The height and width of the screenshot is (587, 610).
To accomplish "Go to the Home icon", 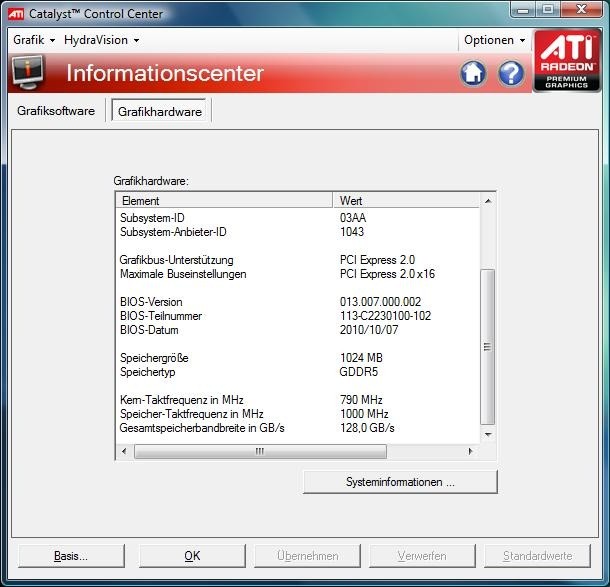I will click(473, 73).
